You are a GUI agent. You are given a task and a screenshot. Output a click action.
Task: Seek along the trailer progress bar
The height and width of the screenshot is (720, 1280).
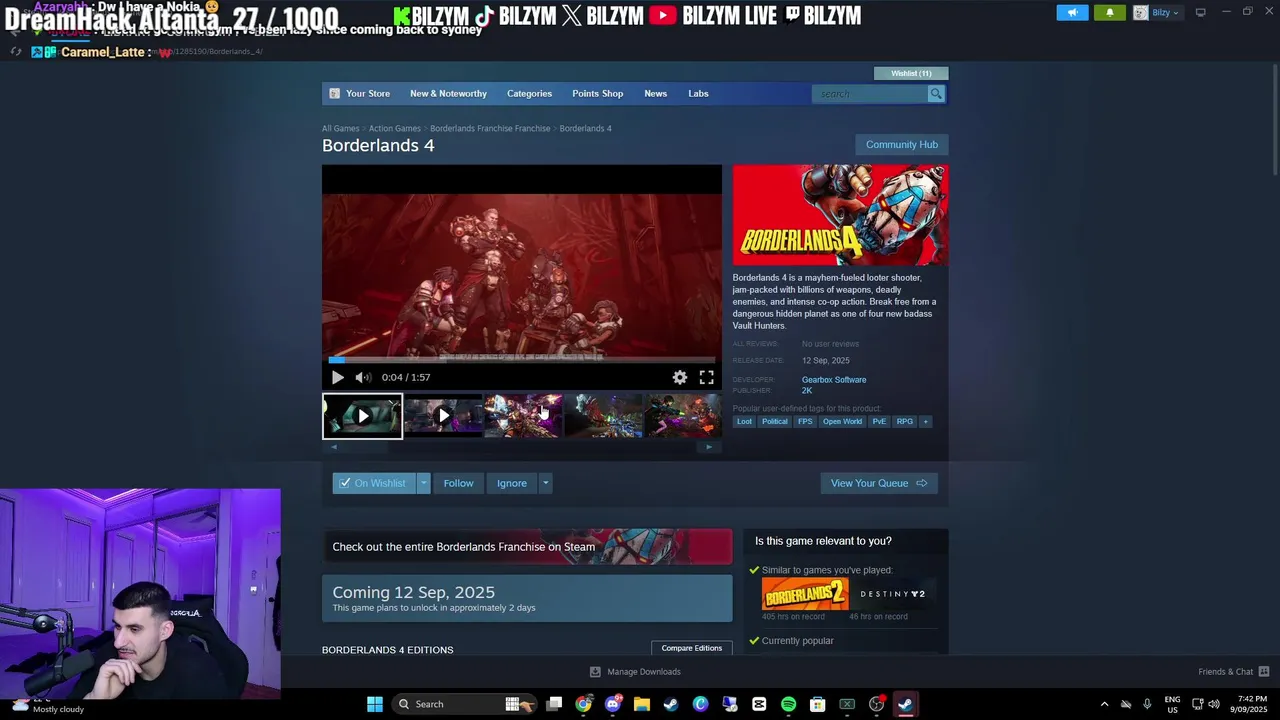pyautogui.click(x=522, y=359)
